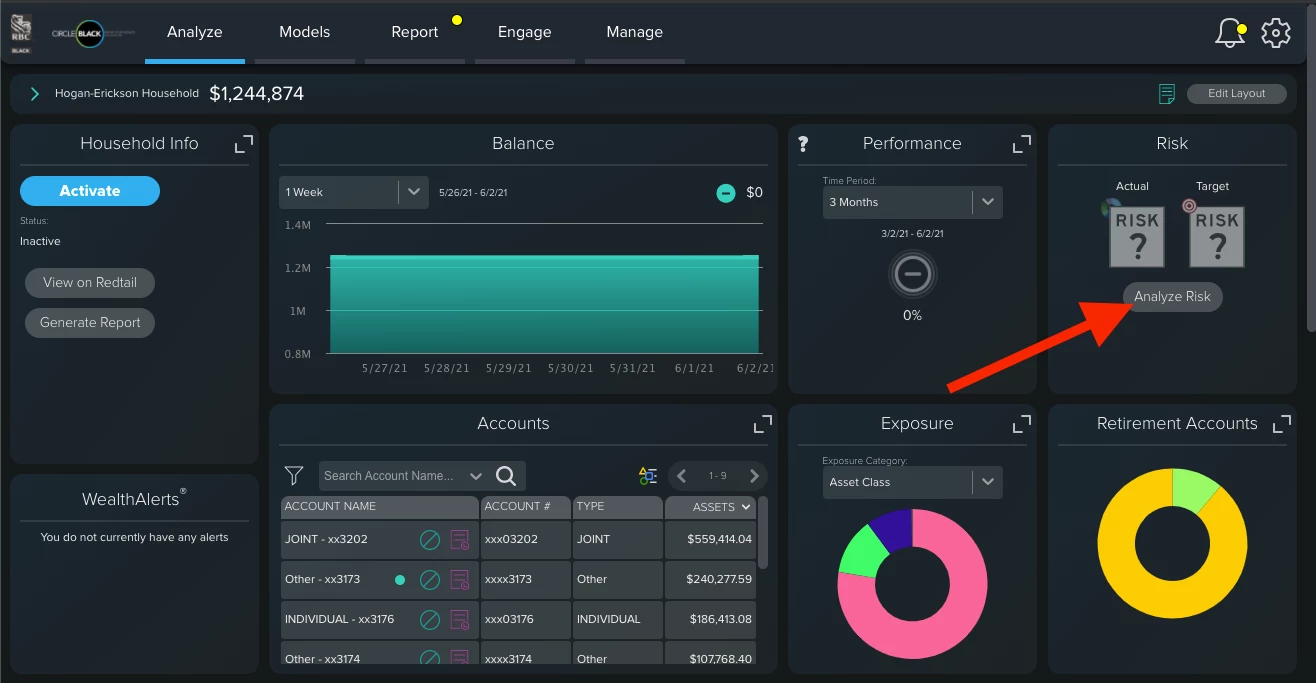The height and width of the screenshot is (683, 1316).
Task: Open the notifications bell
Action: click(1230, 32)
